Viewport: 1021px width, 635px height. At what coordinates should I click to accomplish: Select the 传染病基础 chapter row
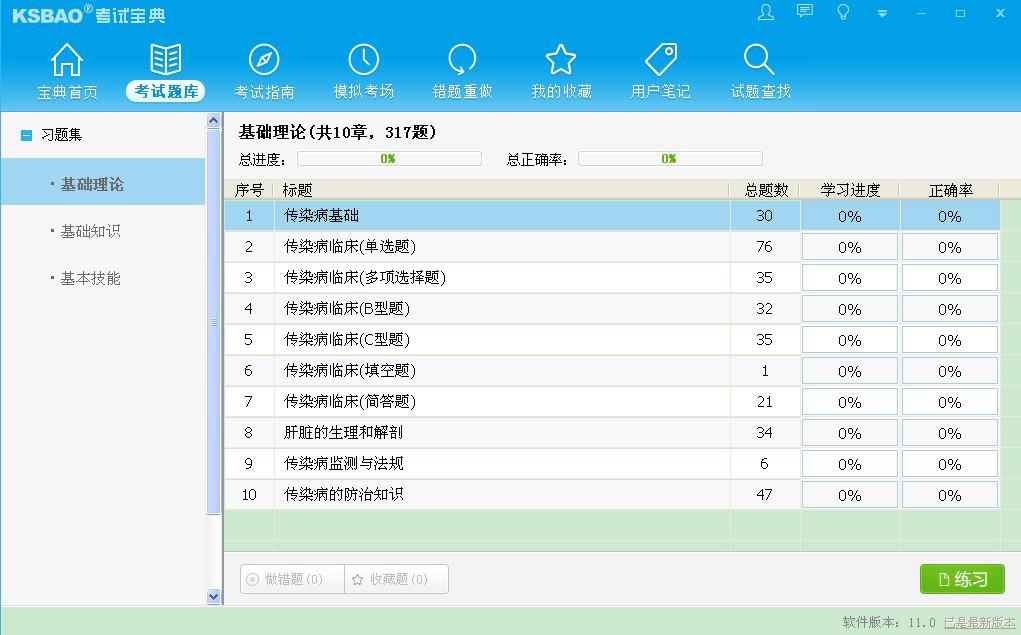(x=612, y=216)
